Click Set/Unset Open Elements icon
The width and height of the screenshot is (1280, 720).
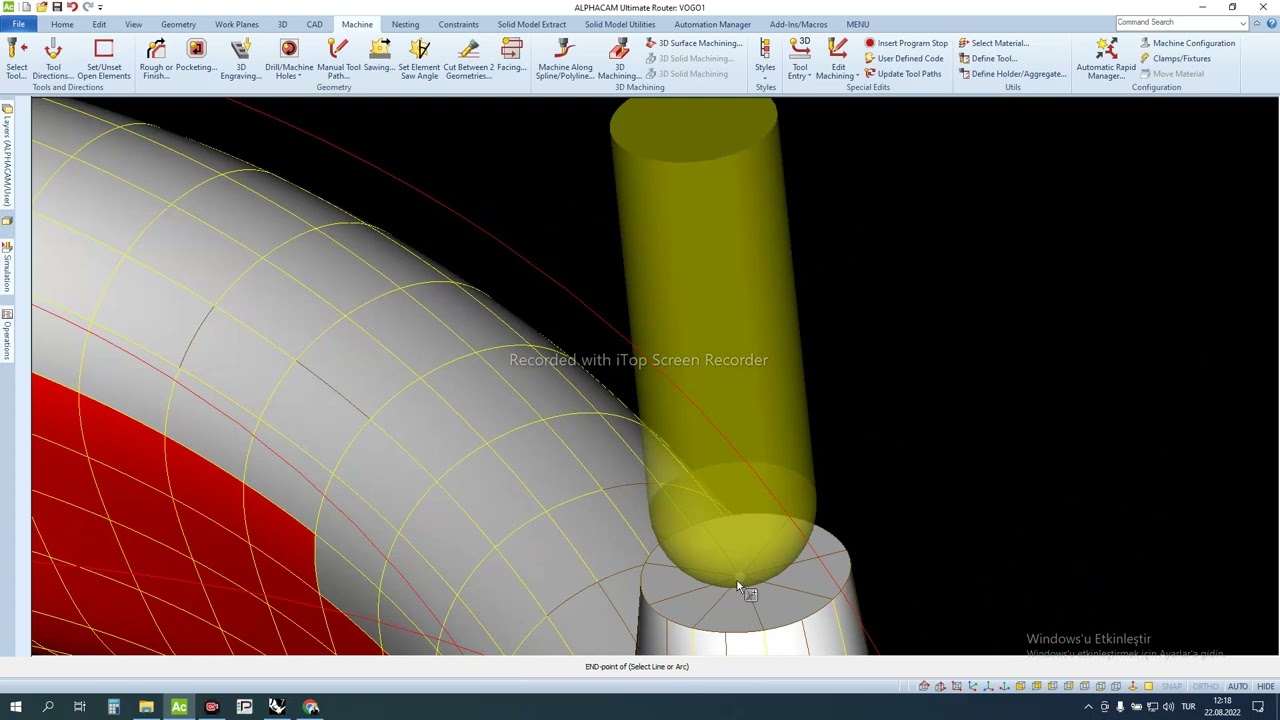104,60
